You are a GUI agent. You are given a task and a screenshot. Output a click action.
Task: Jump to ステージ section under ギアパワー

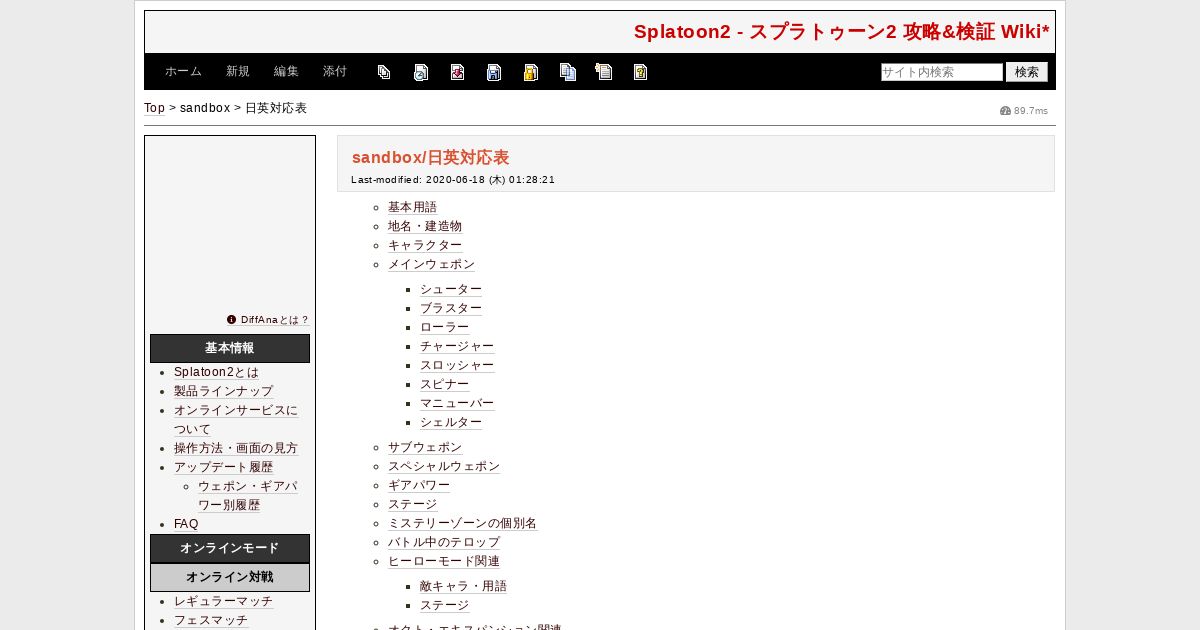click(412, 504)
